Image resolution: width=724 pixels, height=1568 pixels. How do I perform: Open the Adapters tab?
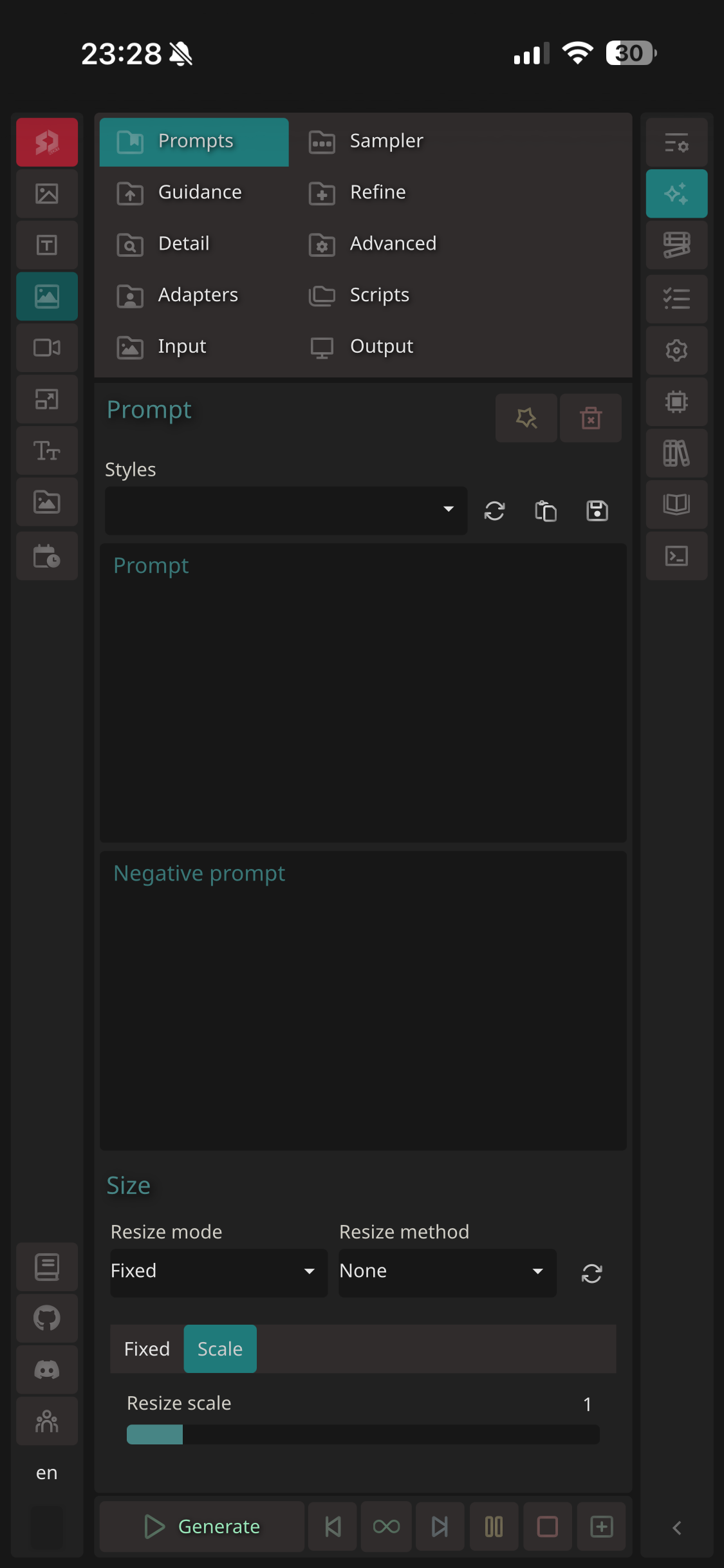[x=197, y=295]
